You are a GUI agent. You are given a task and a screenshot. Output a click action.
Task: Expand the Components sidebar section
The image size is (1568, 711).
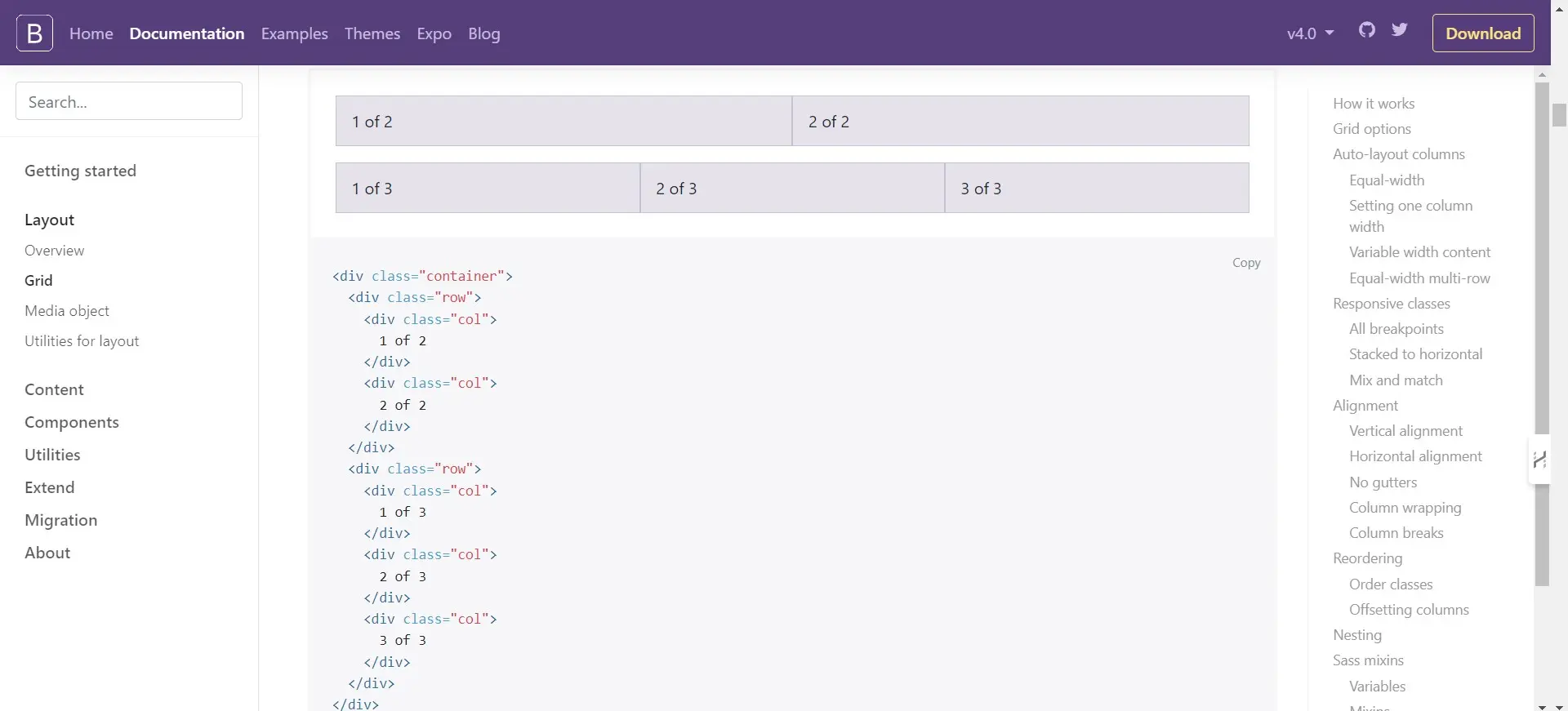[72, 422]
